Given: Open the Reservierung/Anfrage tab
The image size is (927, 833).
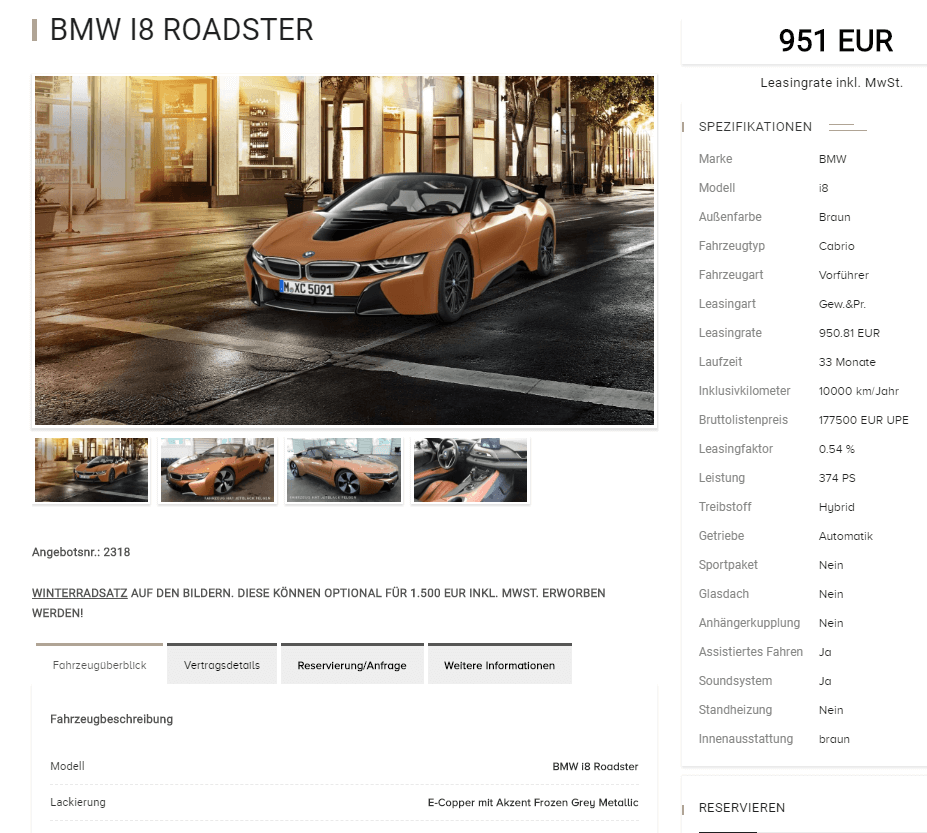Looking at the screenshot, I should click(x=352, y=665).
